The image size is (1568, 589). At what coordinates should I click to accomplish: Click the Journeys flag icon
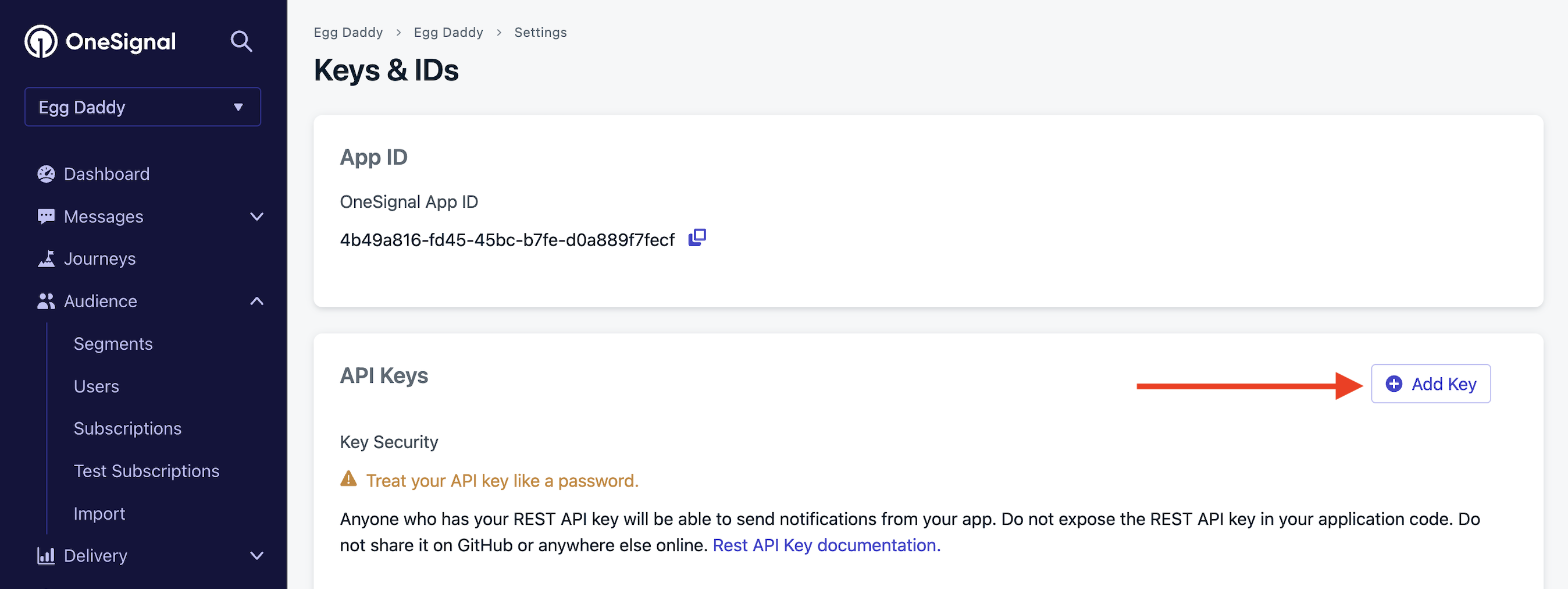pos(47,259)
